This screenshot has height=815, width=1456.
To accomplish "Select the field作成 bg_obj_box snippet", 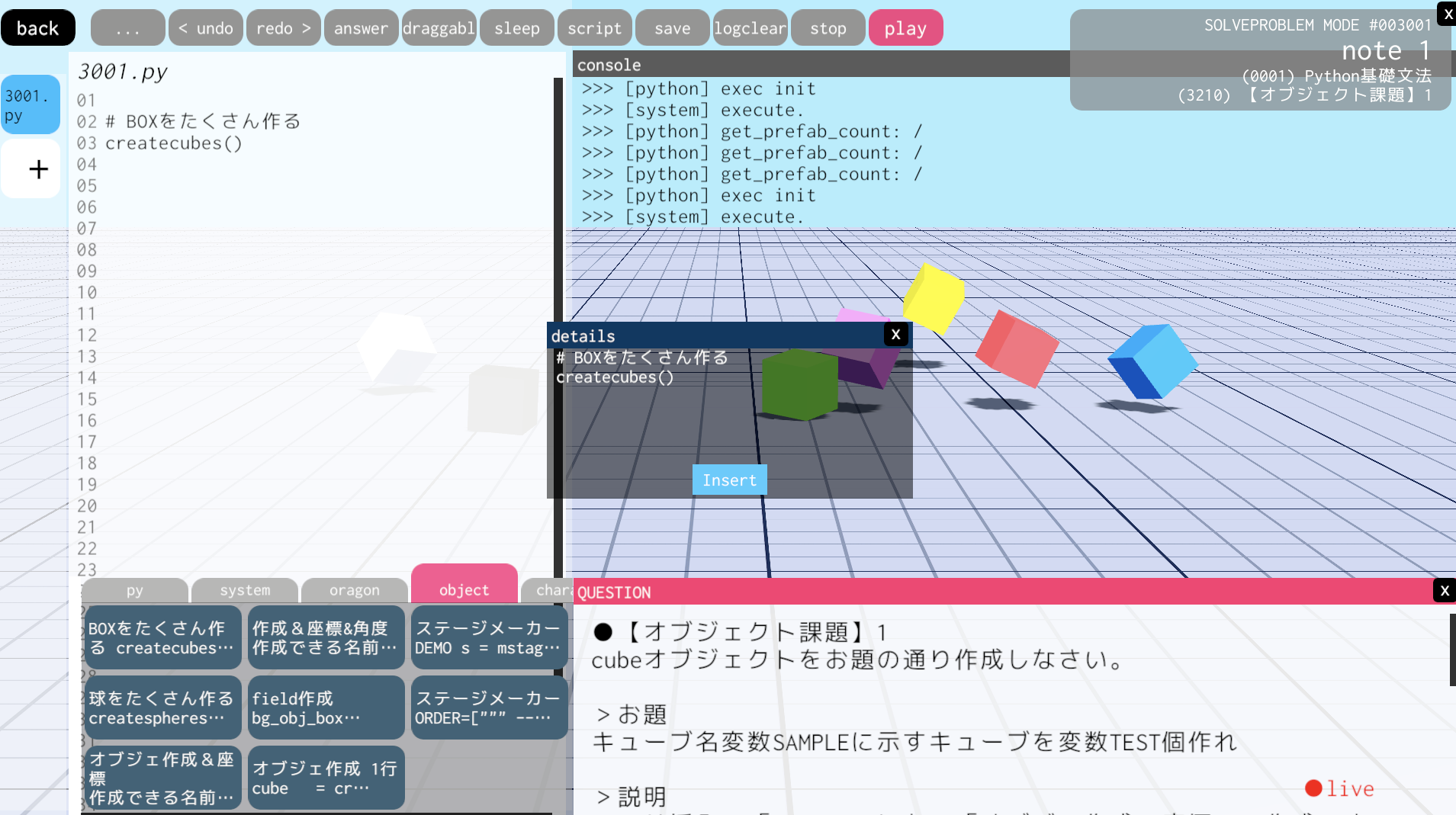I will pyautogui.click(x=326, y=708).
